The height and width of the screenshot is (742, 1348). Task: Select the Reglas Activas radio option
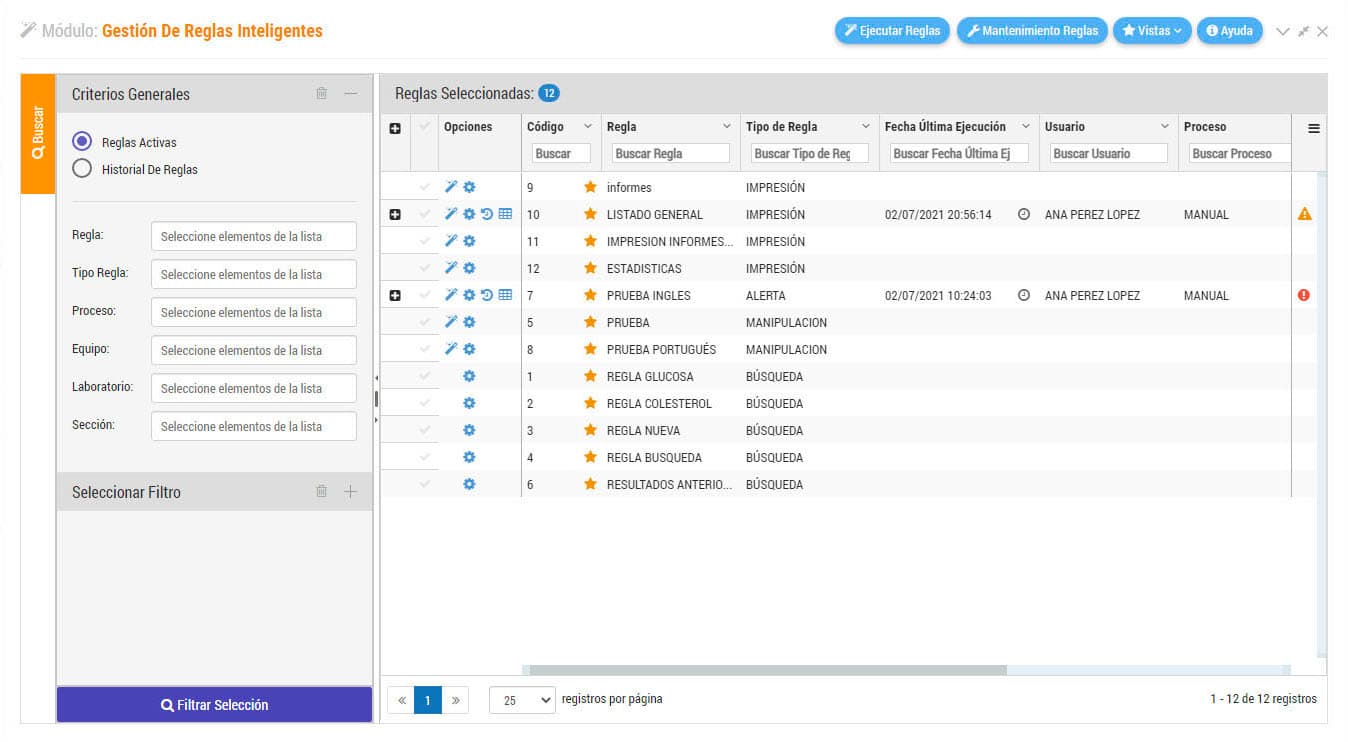tap(83, 142)
